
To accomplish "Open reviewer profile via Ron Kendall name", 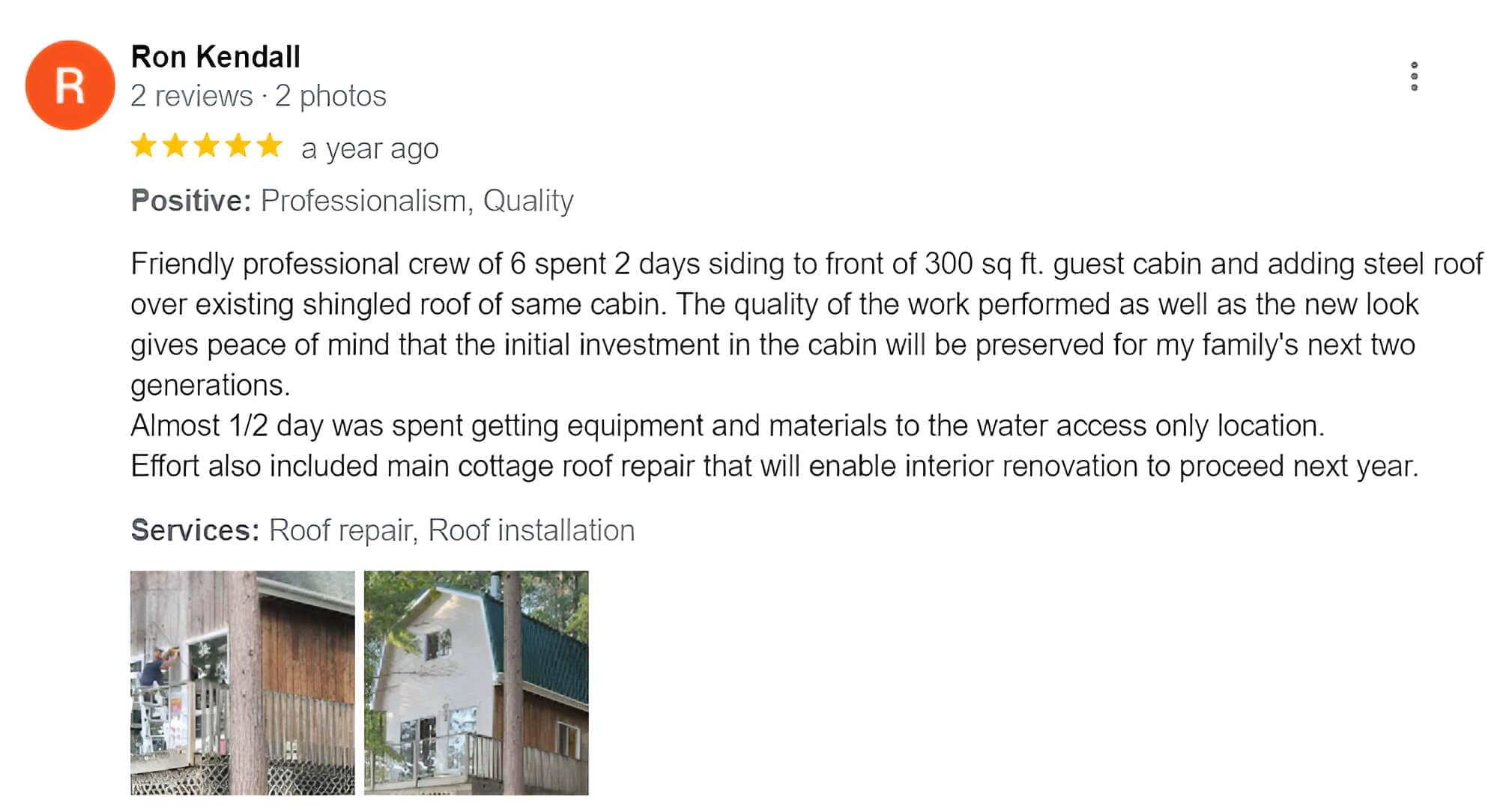I will (215, 57).
